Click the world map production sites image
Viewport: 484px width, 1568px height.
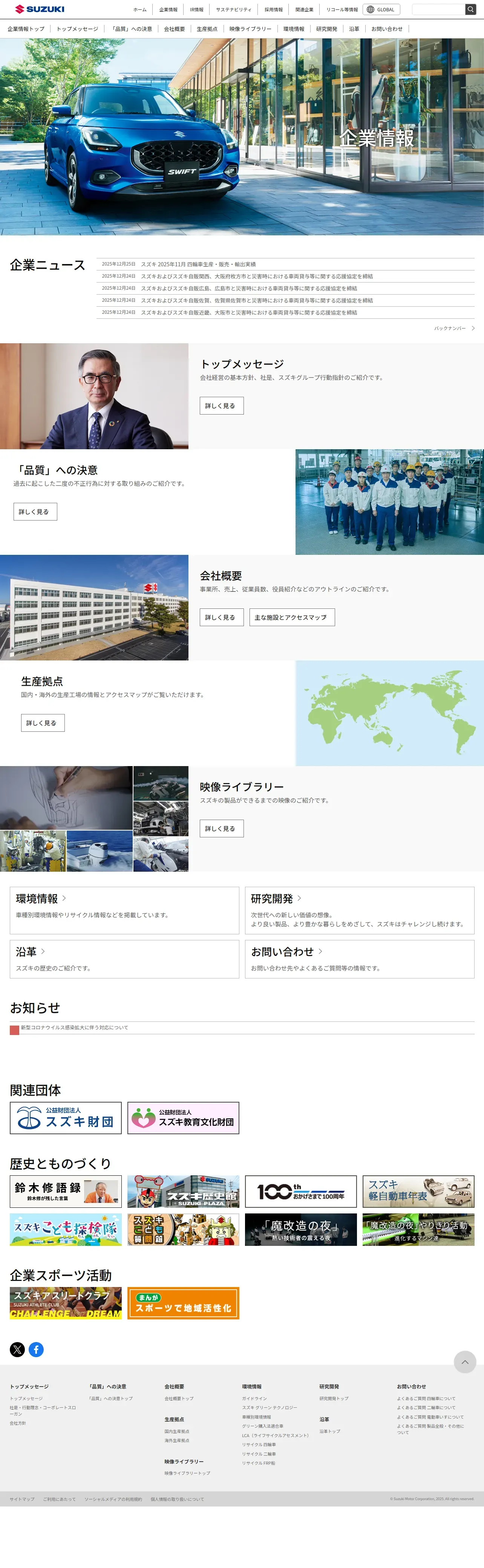coord(390,713)
